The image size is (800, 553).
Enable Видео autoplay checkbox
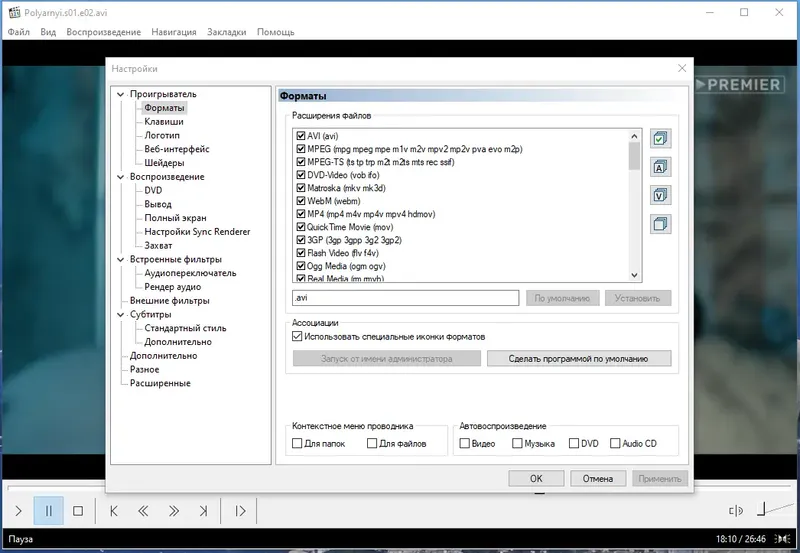[x=464, y=443]
